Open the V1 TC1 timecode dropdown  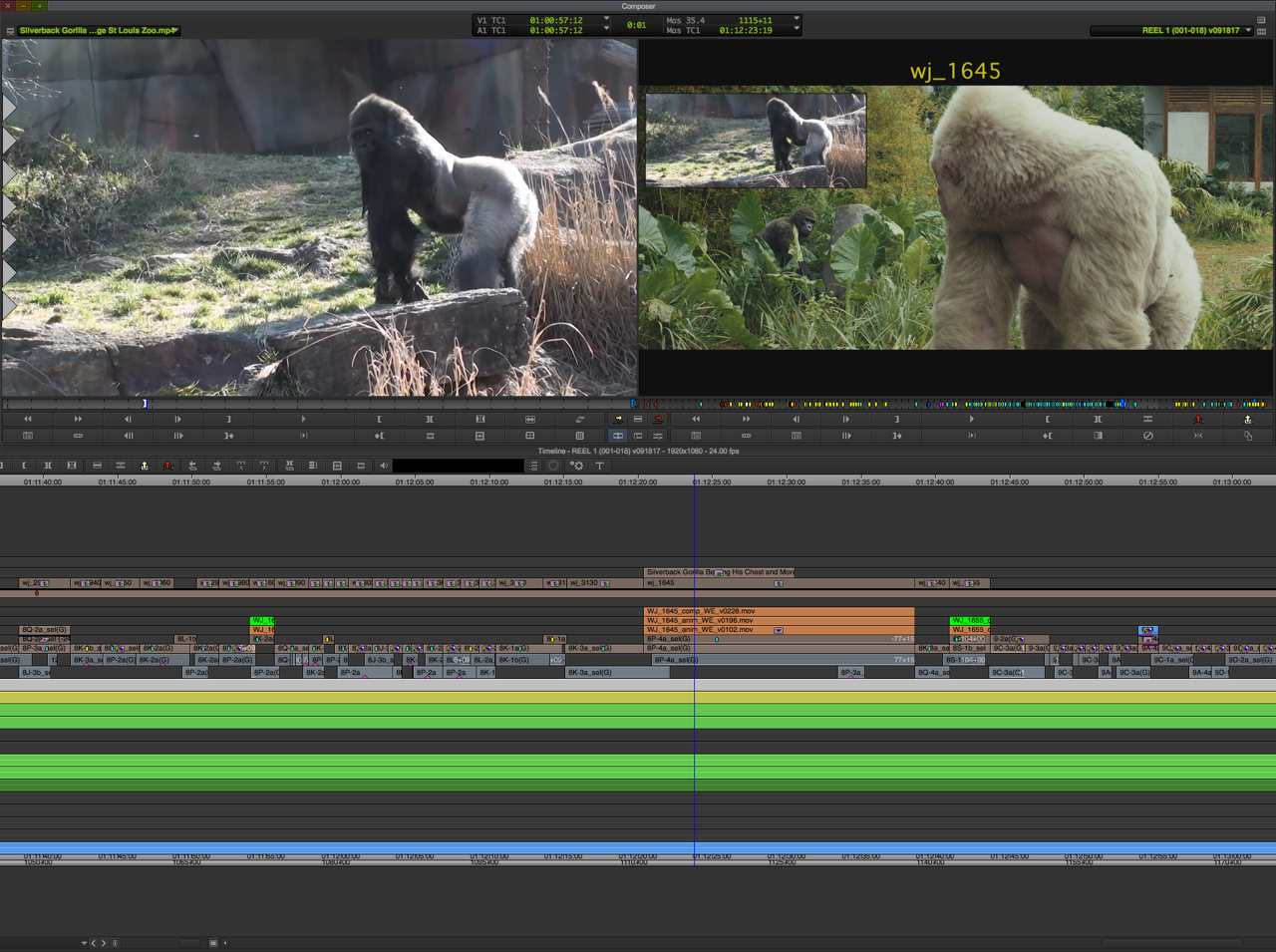click(x=606, y=20)
